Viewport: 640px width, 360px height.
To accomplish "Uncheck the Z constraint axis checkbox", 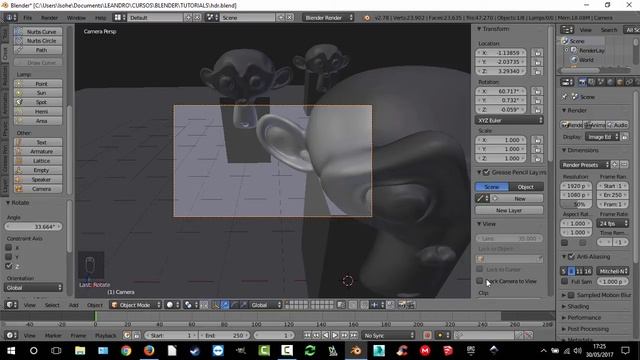I will tap(8, 266).
